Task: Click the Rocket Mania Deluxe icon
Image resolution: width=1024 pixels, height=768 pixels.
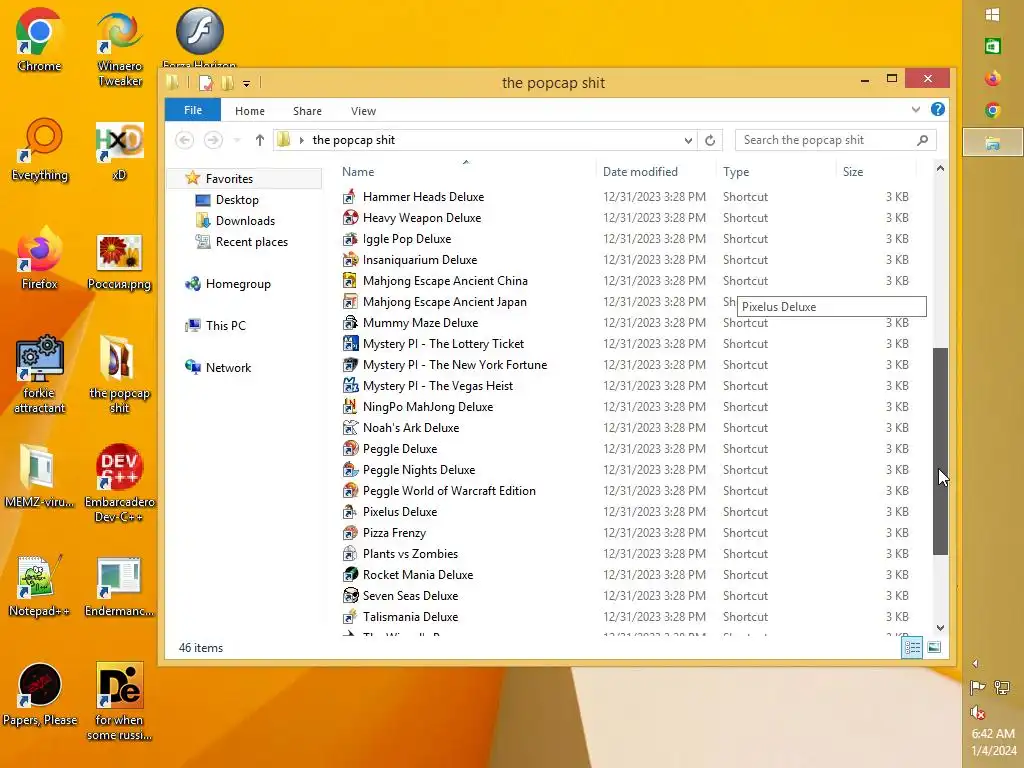Action: tap(350, 575)
